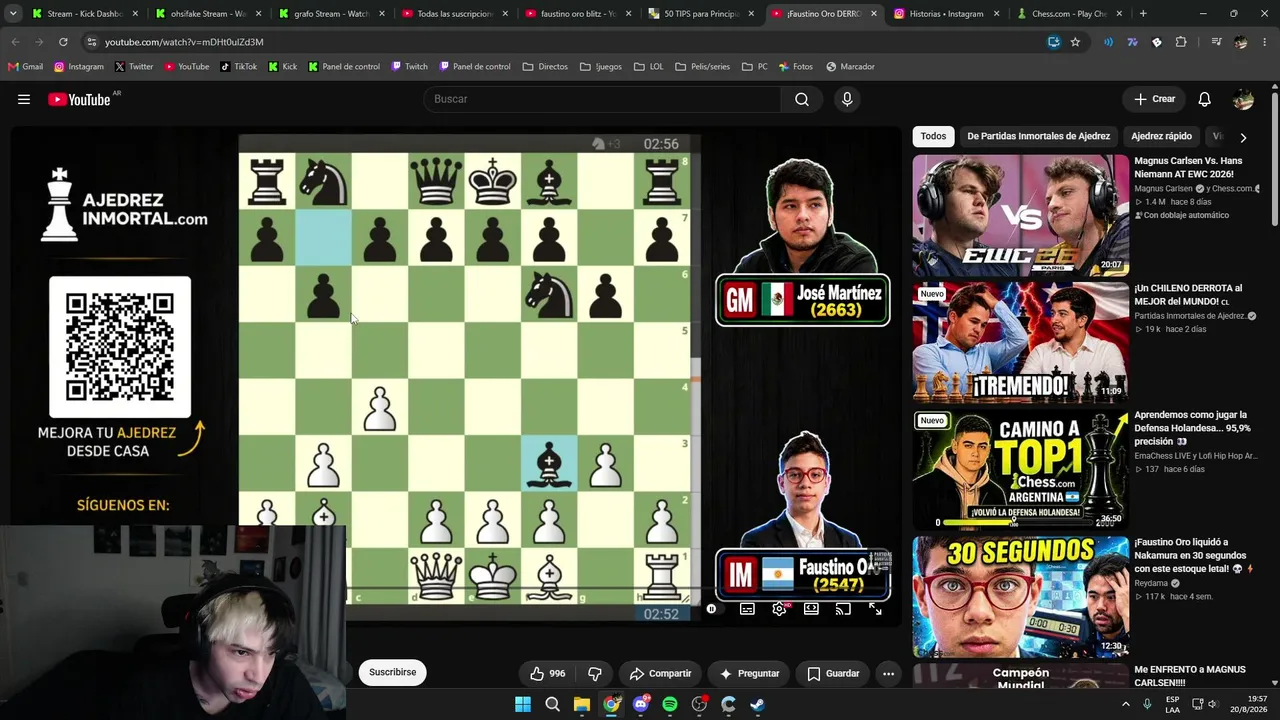Go to the YouTube home logo
The width and height of the screenshot is (1280, 720).
[79, 99]
